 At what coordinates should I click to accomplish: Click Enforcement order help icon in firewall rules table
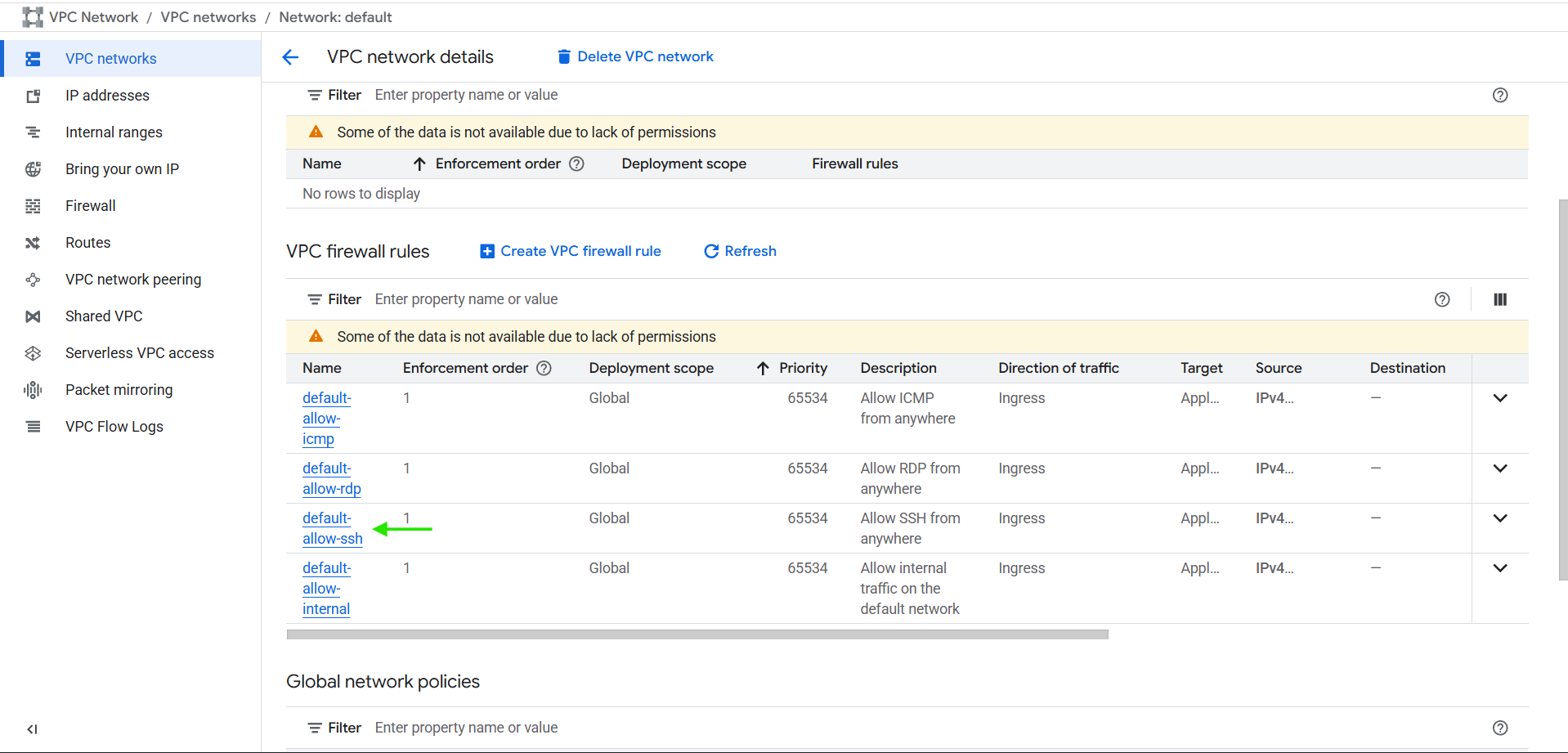544,369
